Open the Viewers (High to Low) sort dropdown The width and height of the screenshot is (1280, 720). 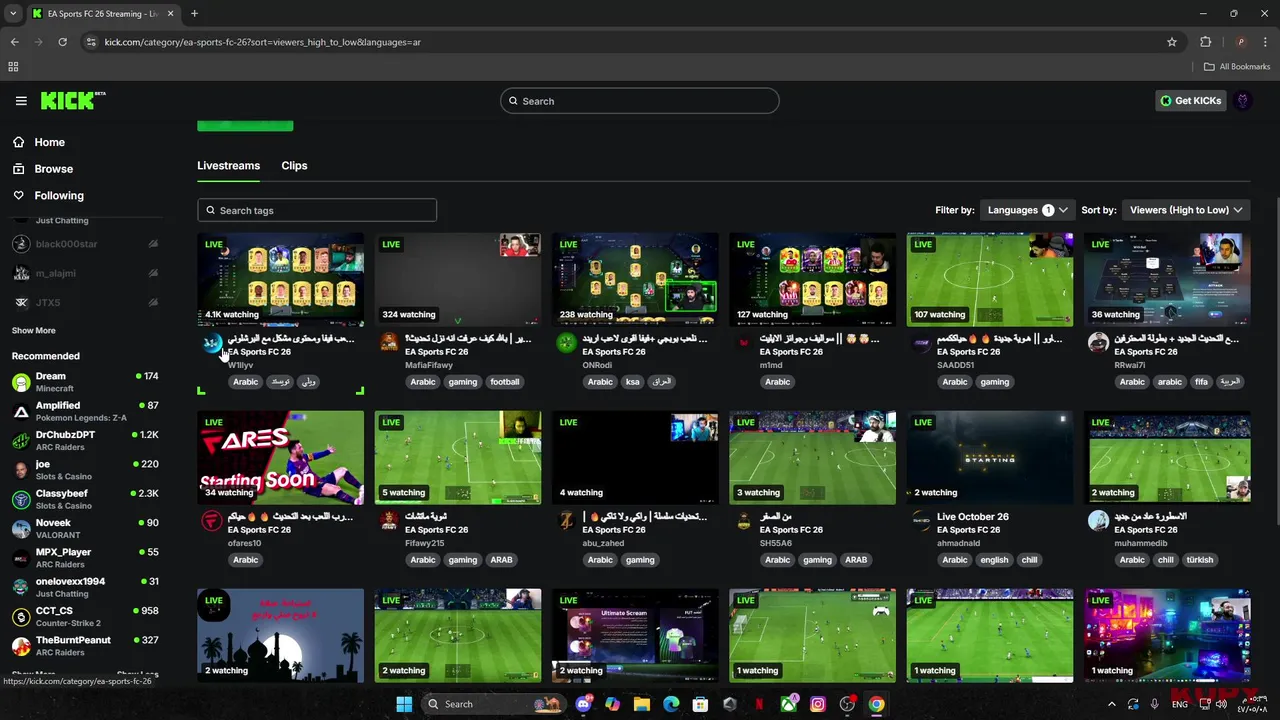click(x=1185, y=210)
